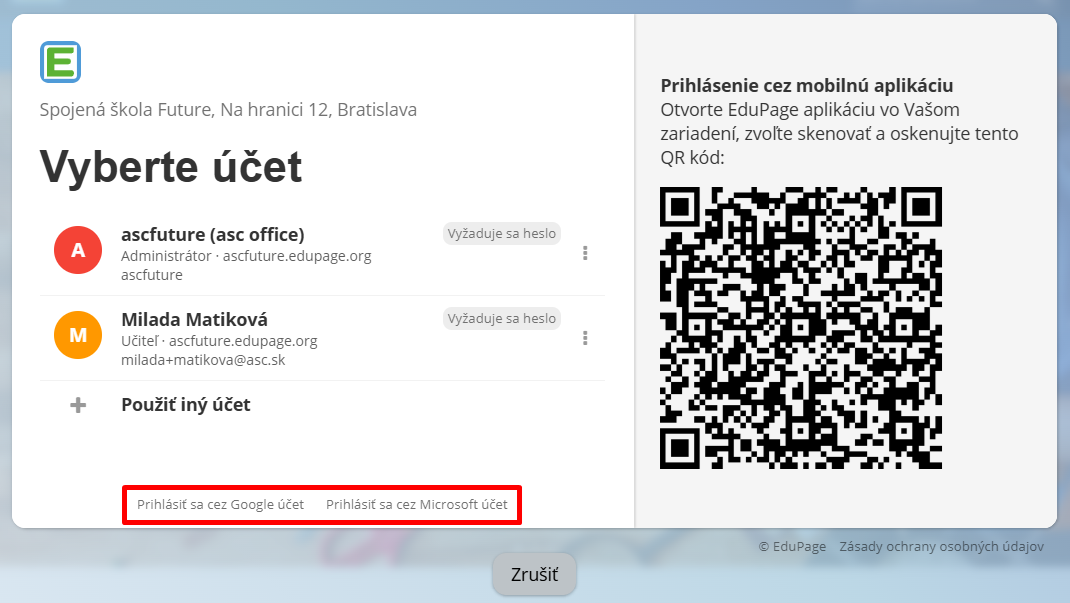
Task: Click the orange "M" account avatar
Action: pos(78,337)
